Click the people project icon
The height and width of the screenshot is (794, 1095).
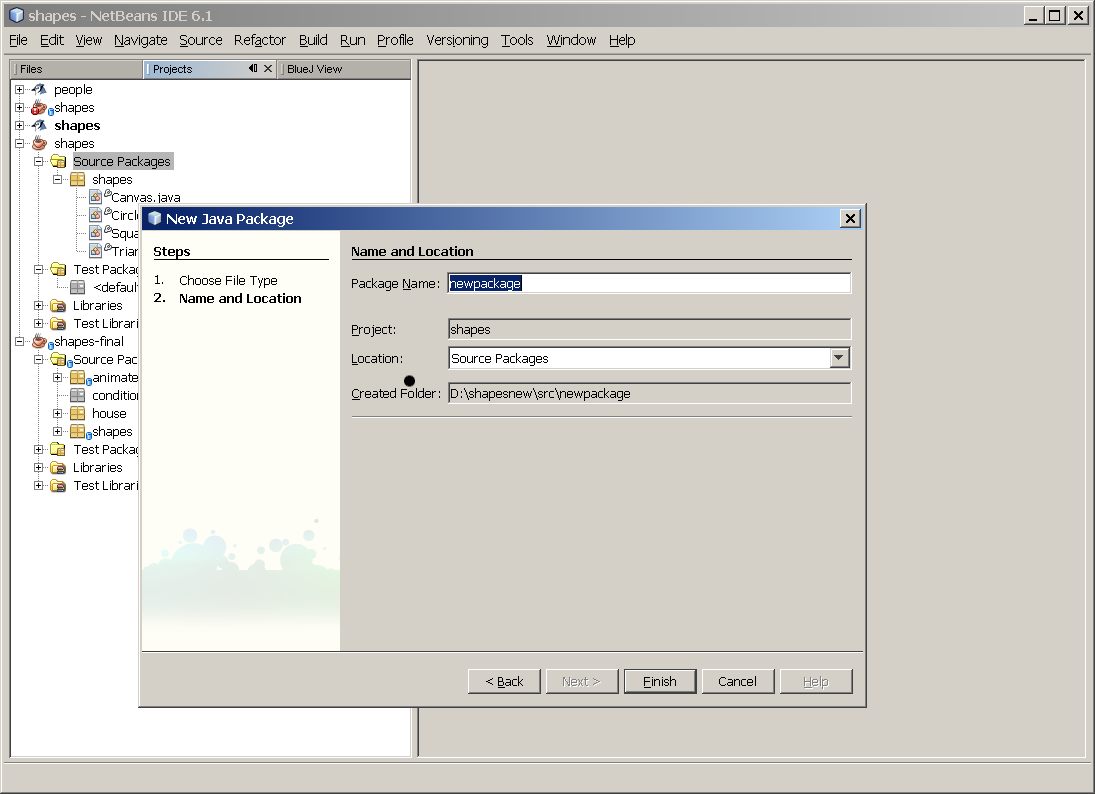click(x=39, y=89)
